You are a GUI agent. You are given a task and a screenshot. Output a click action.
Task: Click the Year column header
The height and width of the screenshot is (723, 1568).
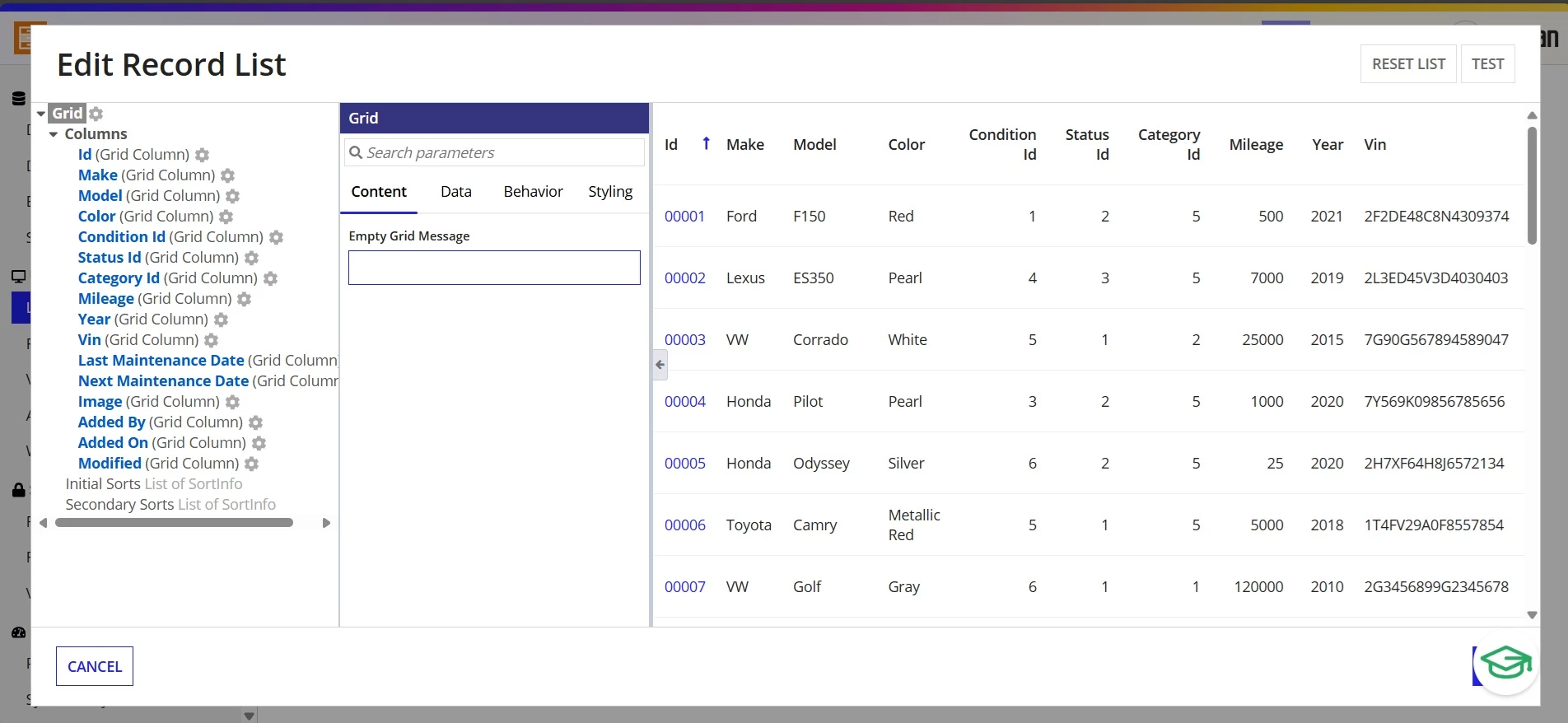point(1328,145)
